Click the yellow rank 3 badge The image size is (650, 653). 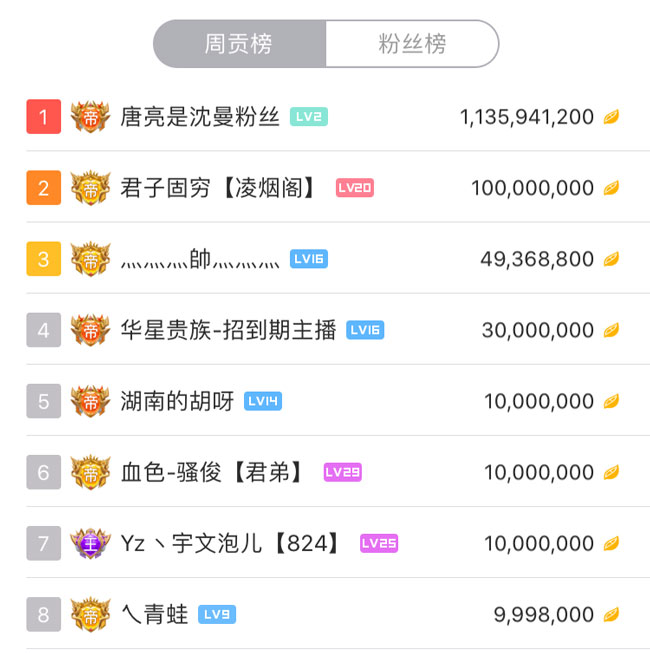43,259
